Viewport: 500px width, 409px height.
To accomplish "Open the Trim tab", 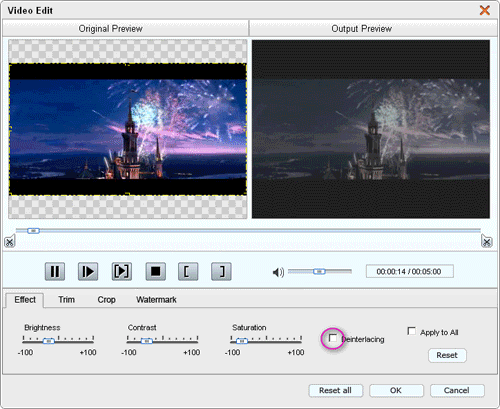I will (x=66, y=300).
